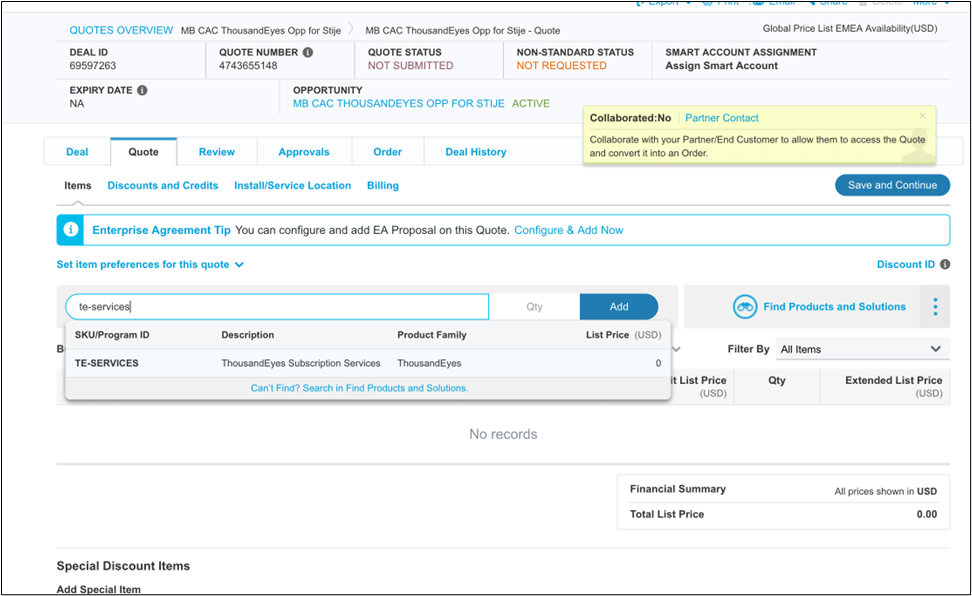
Task: Click the Expiry Date info icon
Action: (x=142, y=91)
